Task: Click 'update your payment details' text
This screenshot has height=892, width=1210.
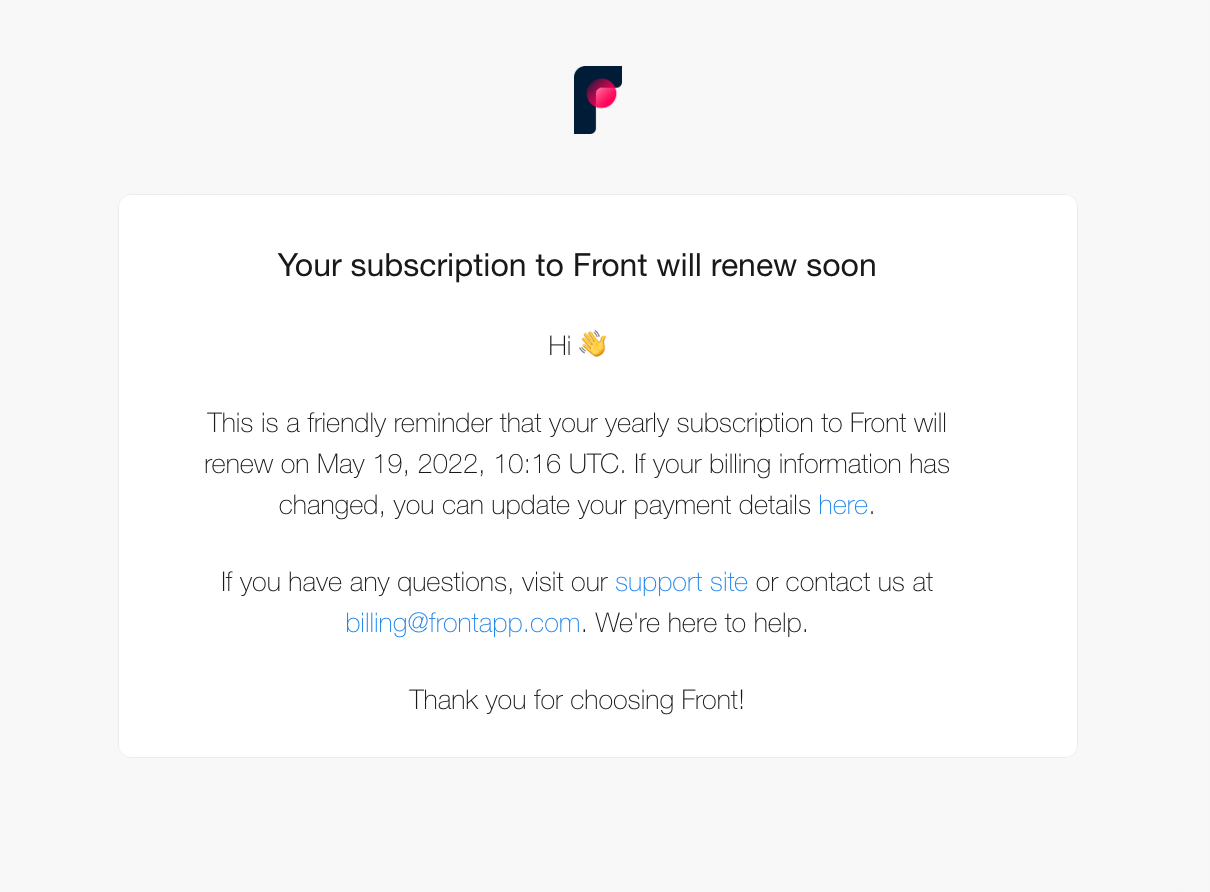Action: pos(651,505)
